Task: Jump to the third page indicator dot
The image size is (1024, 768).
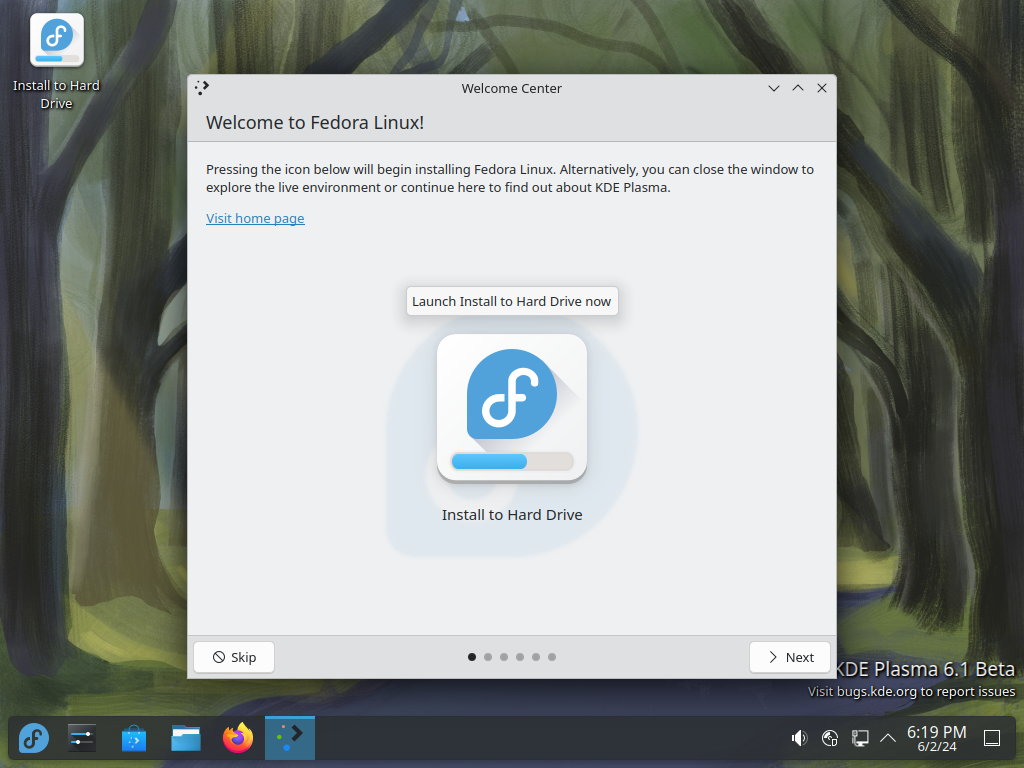Action: [x=504, y=657]
